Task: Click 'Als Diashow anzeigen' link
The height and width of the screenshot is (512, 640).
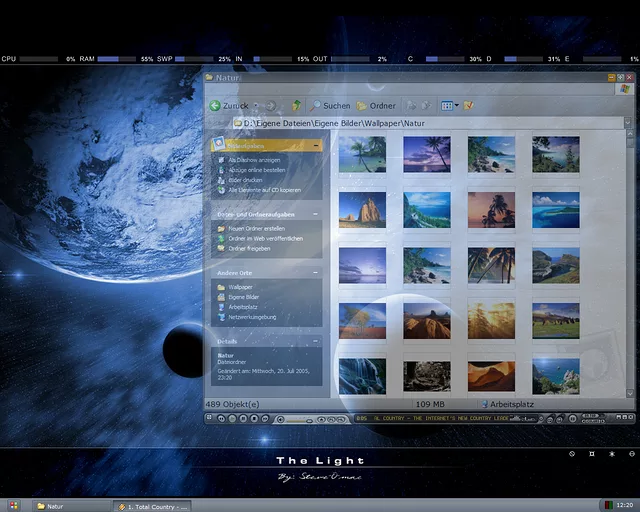Action: (x=253, y=160)
